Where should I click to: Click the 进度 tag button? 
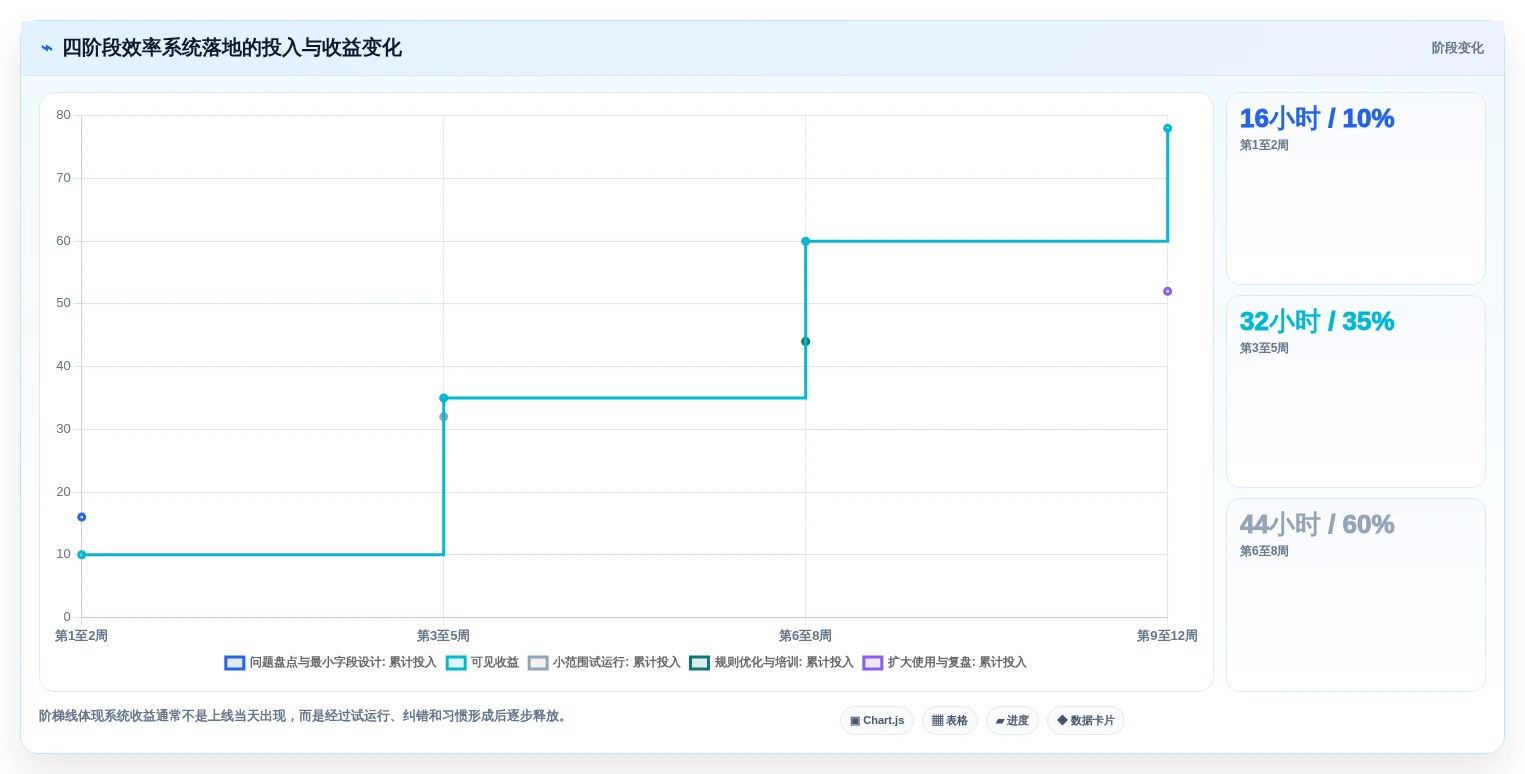1012,720
